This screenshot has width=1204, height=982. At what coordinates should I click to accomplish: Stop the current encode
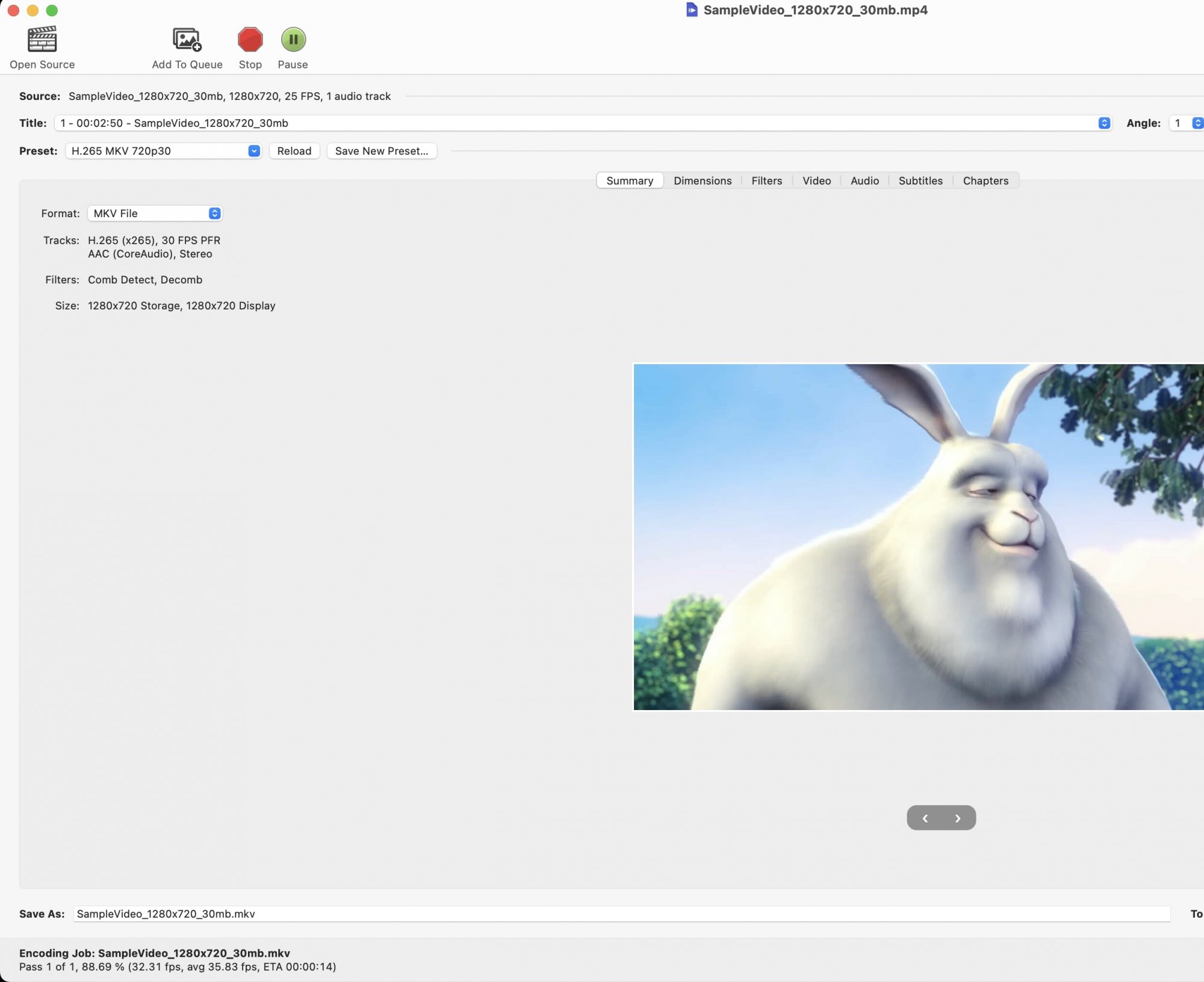[x=250, y=40]
